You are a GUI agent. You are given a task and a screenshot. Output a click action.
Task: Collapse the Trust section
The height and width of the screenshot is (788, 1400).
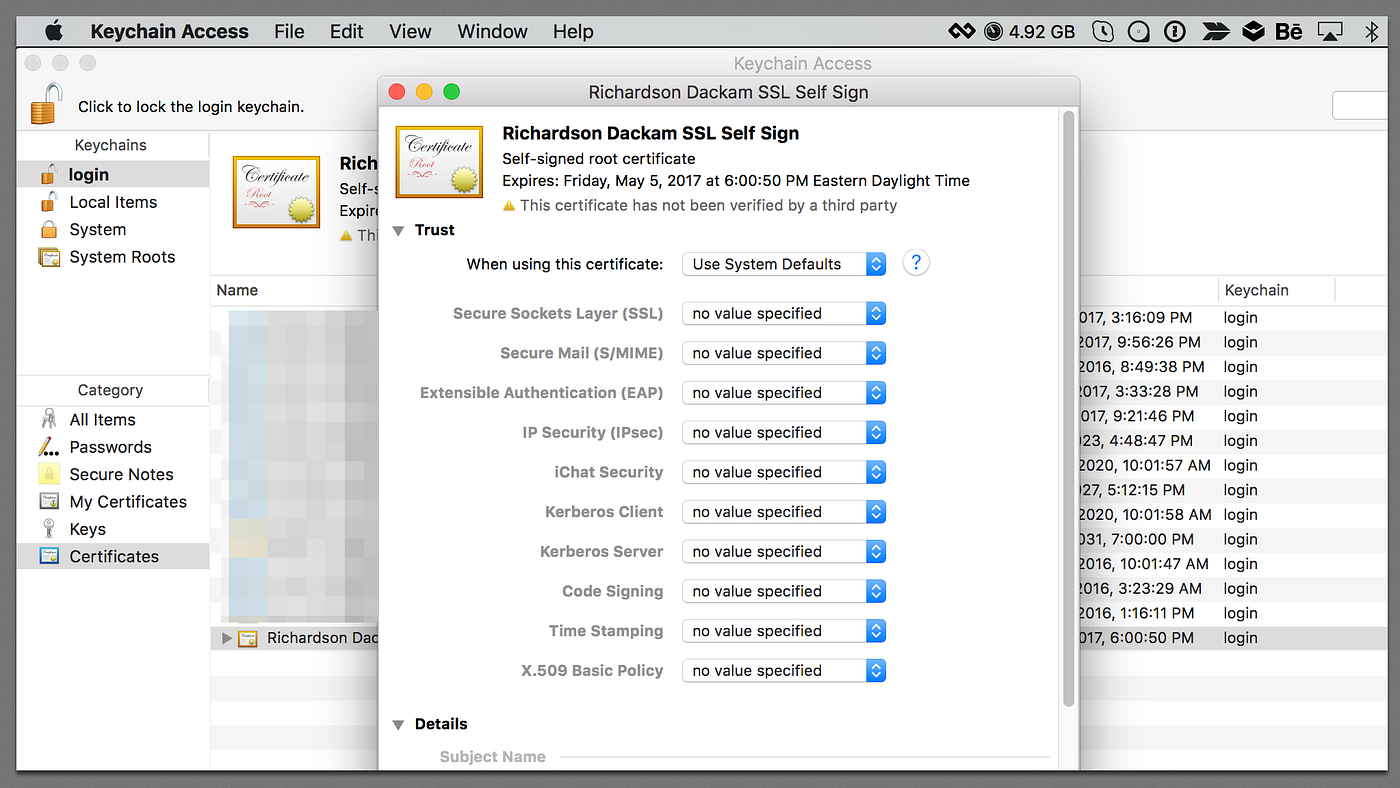coord(398,230)
